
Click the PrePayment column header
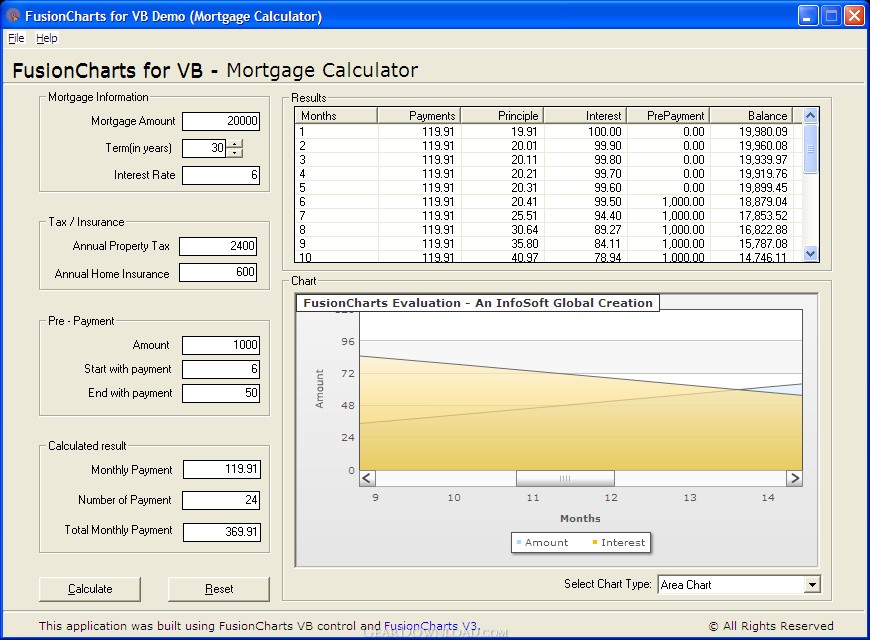point(669,115)
